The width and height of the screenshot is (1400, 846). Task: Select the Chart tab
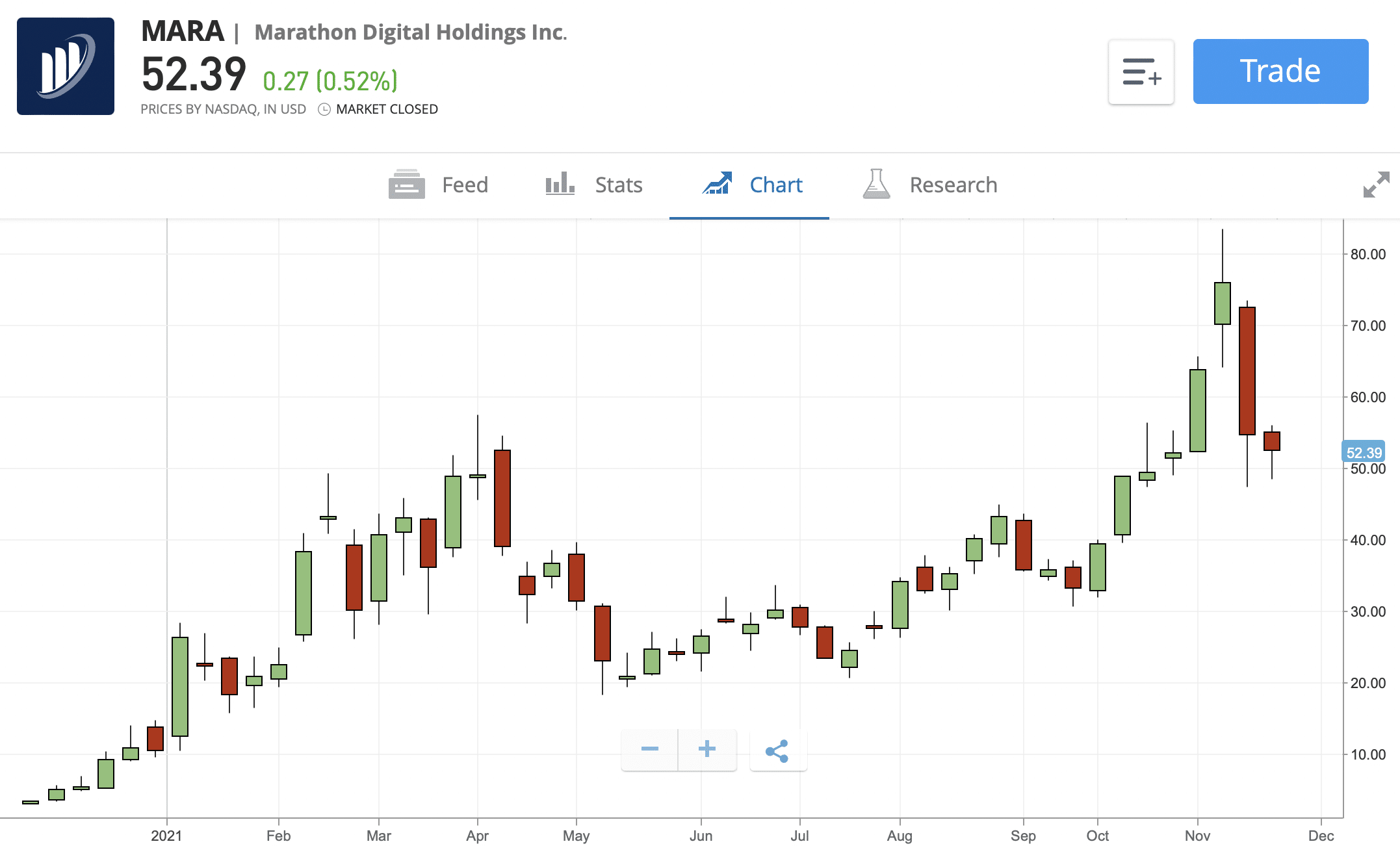coord(749,185)
